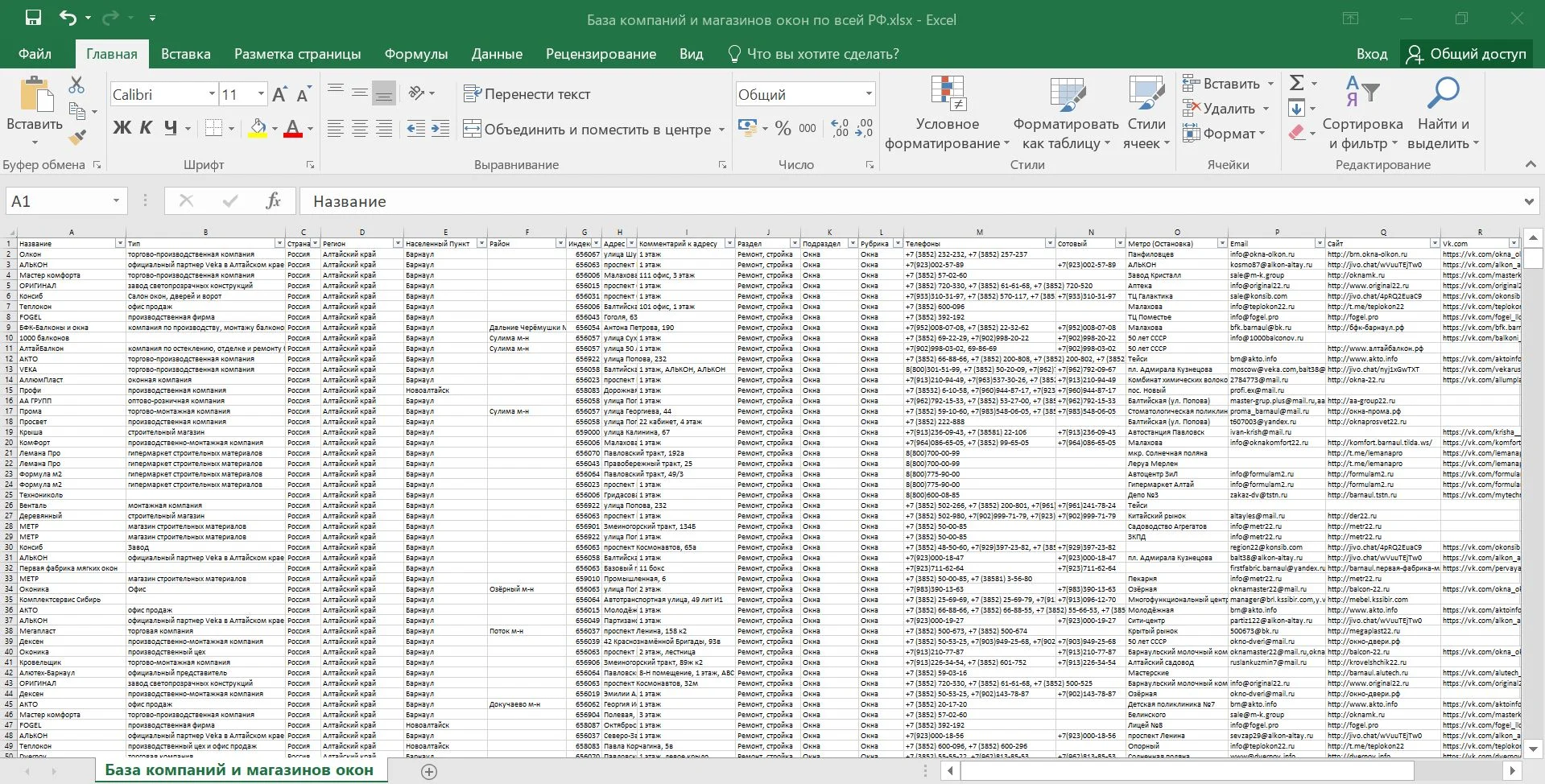Open the number format Общий dropdown

(869, 94)
